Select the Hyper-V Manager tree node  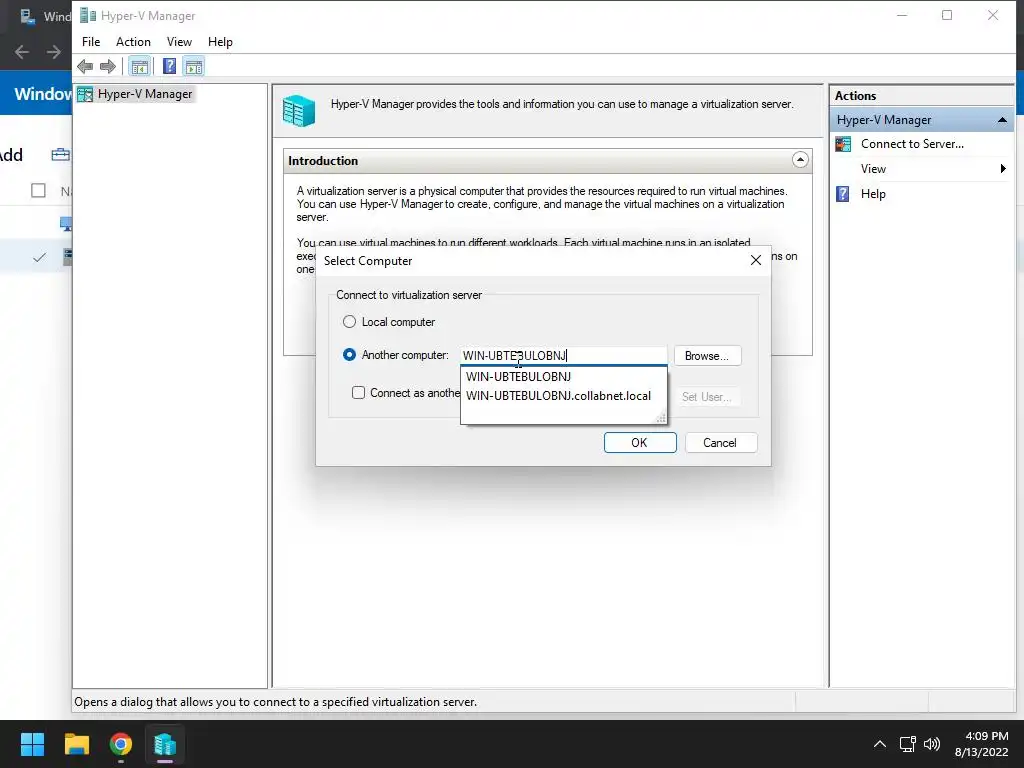click(x=135, y=94)
